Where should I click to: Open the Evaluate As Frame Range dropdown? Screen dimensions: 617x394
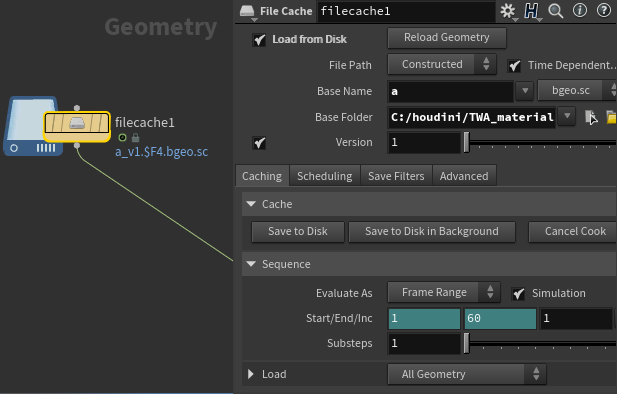click(443, 292)
